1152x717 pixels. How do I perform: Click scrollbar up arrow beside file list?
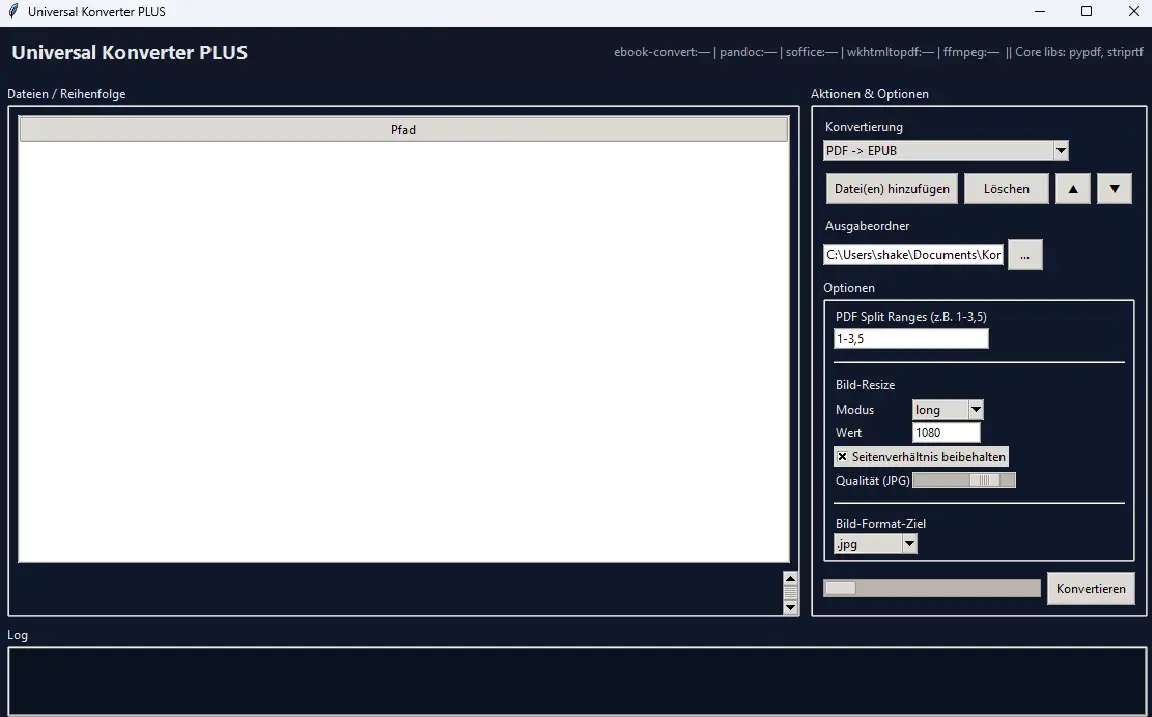788,577
